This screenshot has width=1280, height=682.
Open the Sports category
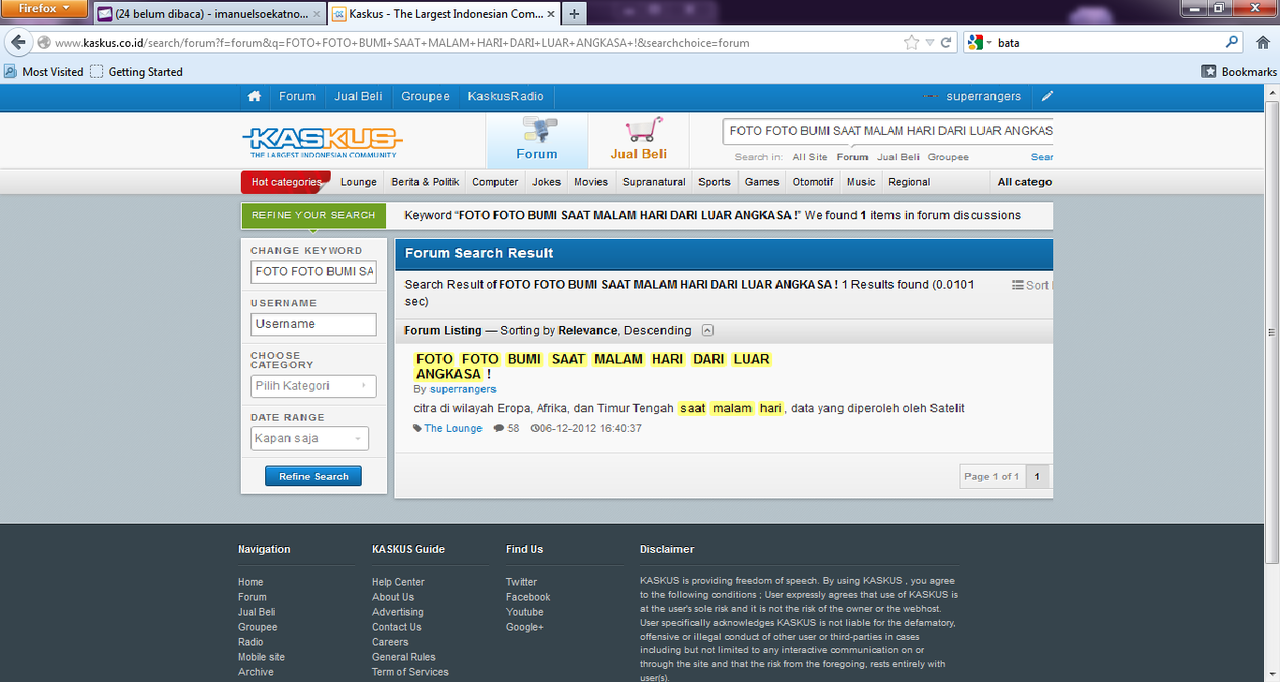click(x=714, y=182)
